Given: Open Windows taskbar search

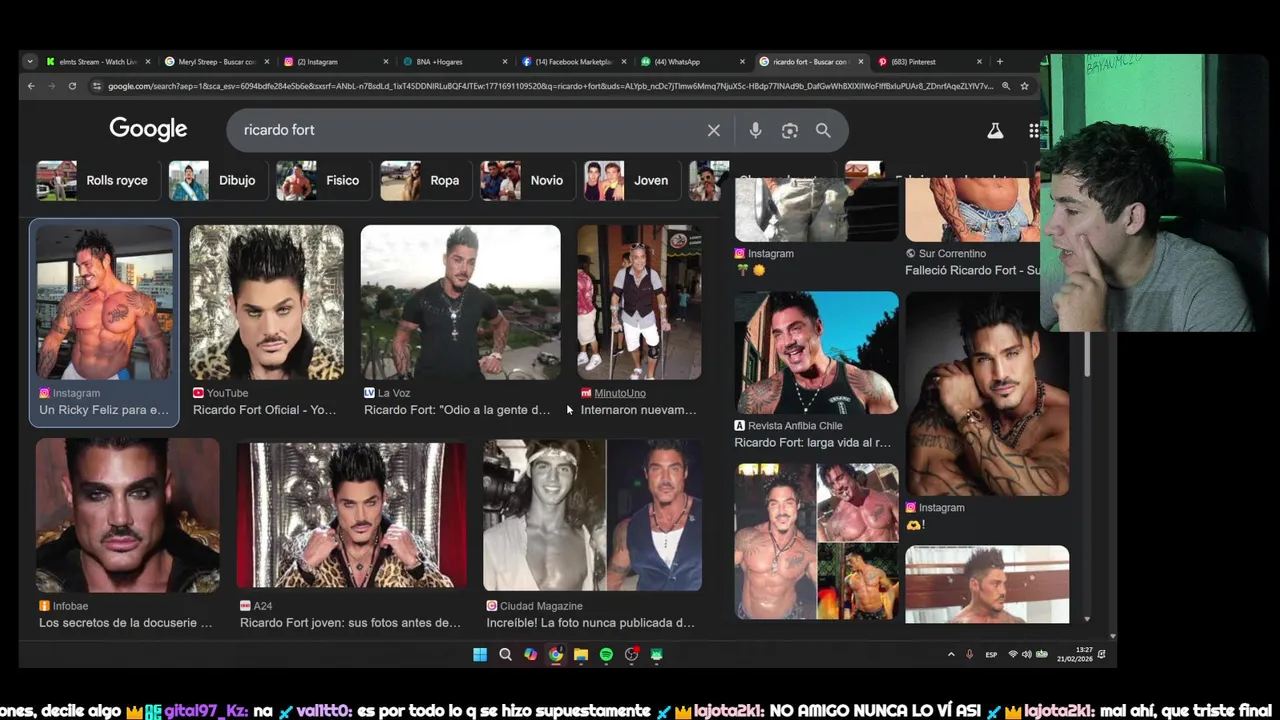Looking at the screenshot, I should click(505, 655).
